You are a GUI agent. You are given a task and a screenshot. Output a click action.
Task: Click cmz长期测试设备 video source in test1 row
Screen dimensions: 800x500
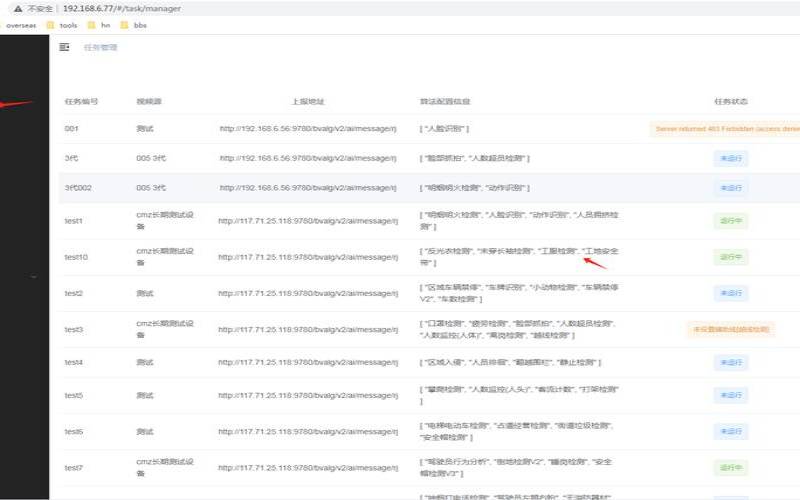point(165,220)
